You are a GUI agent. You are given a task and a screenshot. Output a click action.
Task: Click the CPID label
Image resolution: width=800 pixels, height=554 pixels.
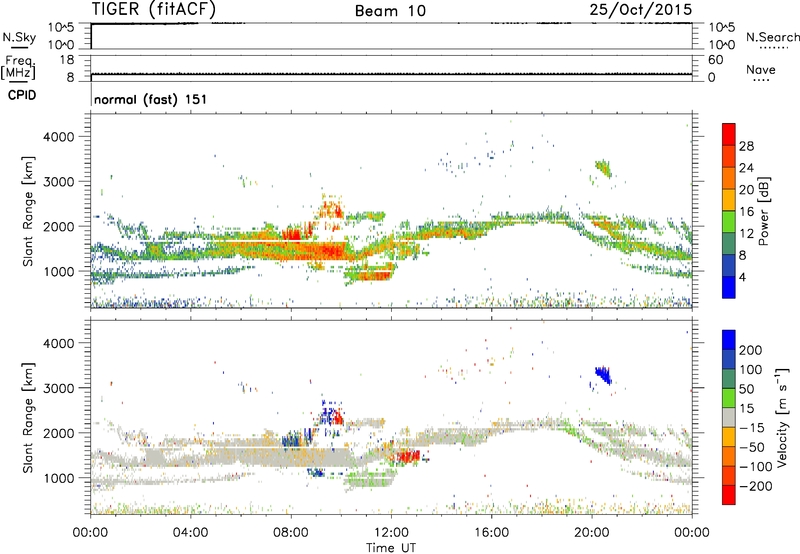click(x=22, y=95)
